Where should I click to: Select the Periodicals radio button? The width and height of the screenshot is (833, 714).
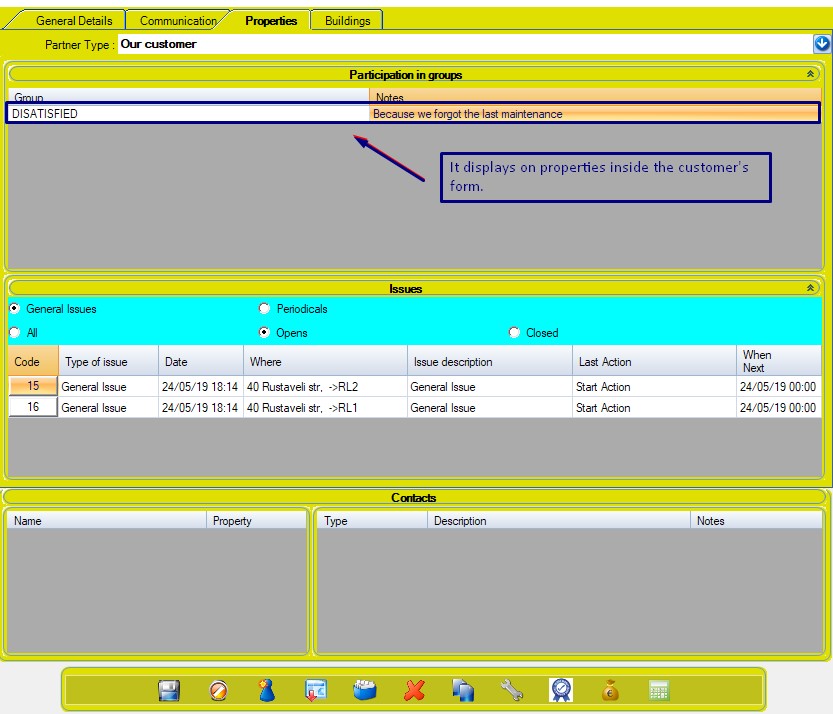(265, 309)
